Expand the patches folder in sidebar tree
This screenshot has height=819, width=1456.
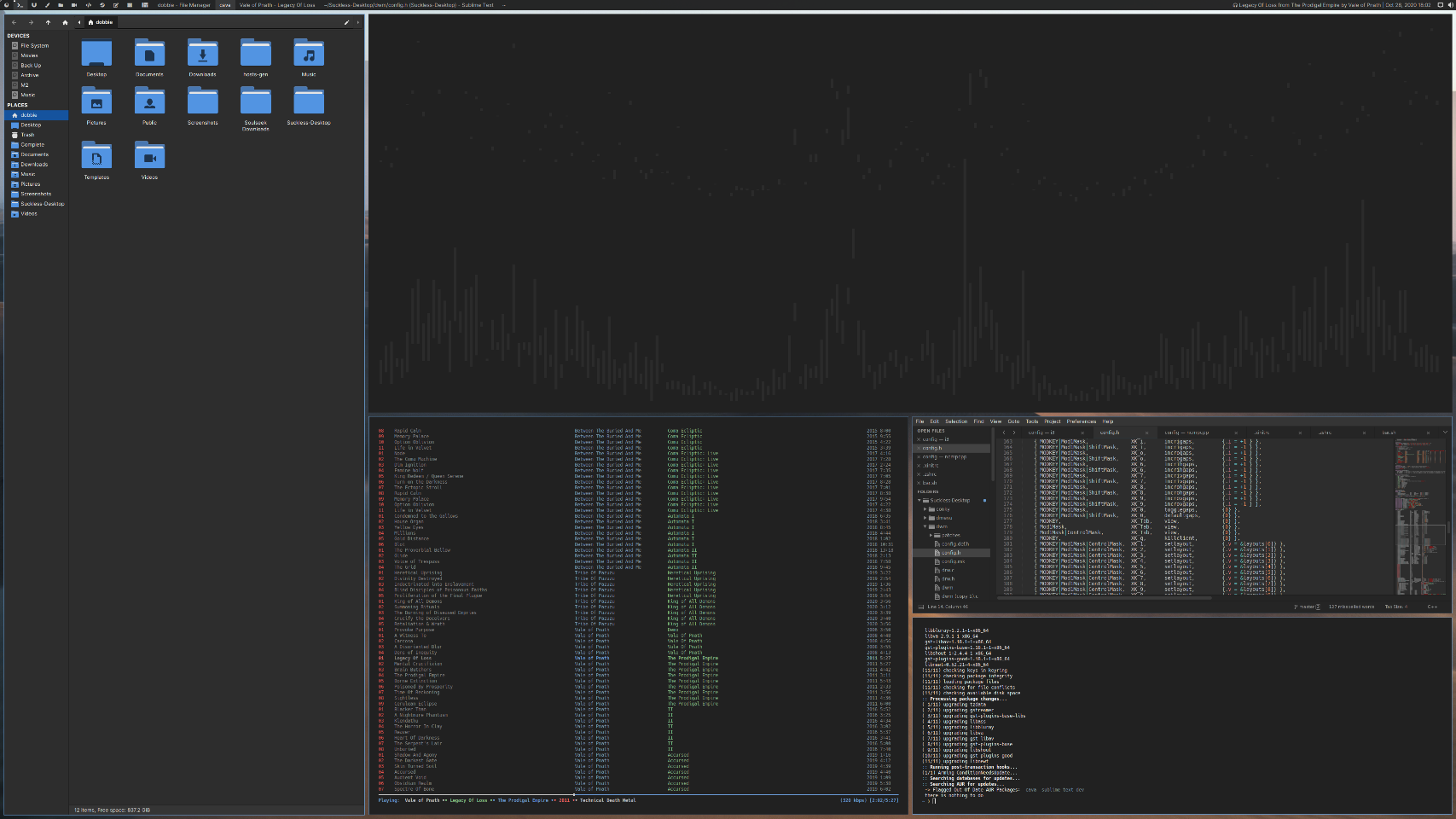tap(931, 535)
